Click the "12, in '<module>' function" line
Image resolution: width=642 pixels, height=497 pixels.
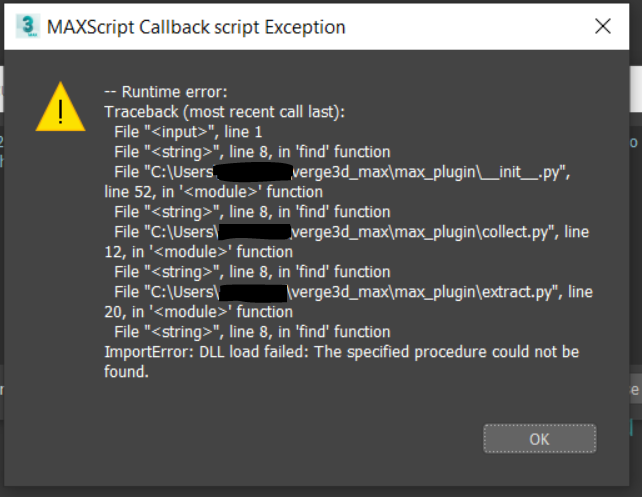[x=199, y=252]
